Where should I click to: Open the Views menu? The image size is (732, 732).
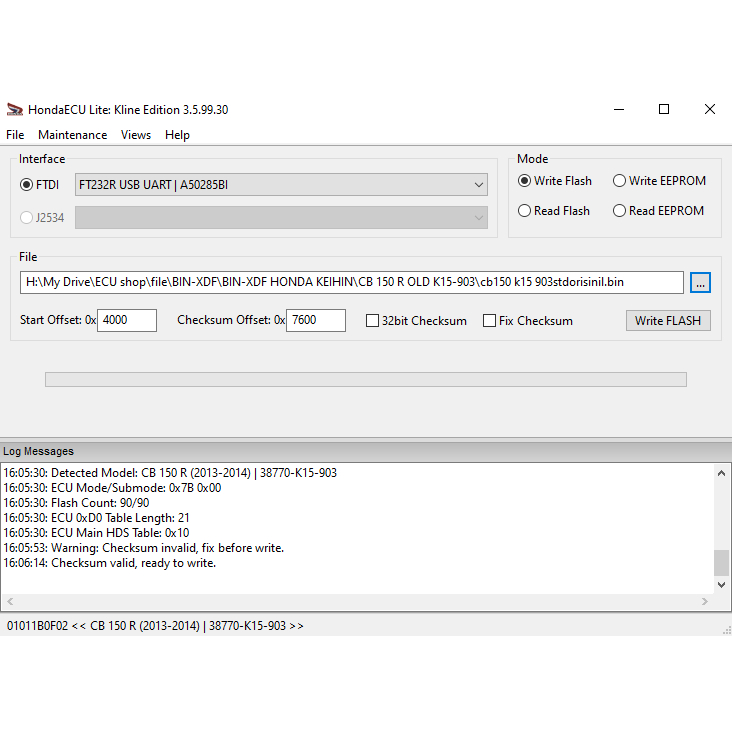pyautogui.click(x=136, y=135)
